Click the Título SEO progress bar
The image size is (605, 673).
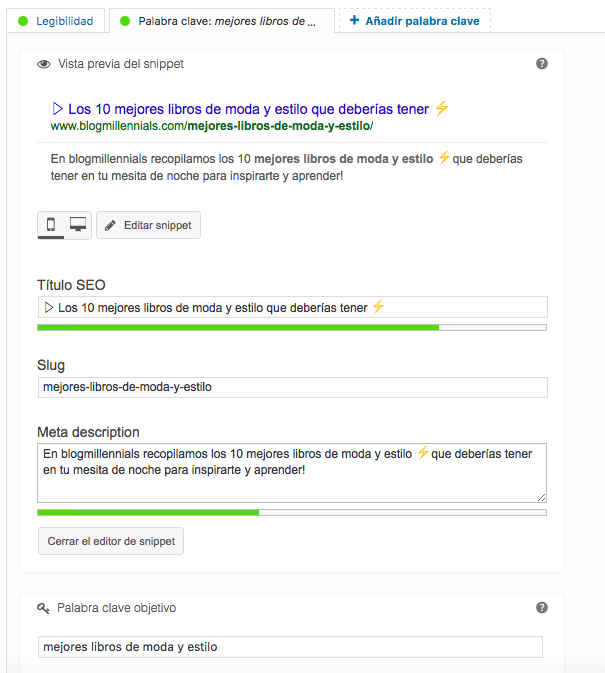291,327
